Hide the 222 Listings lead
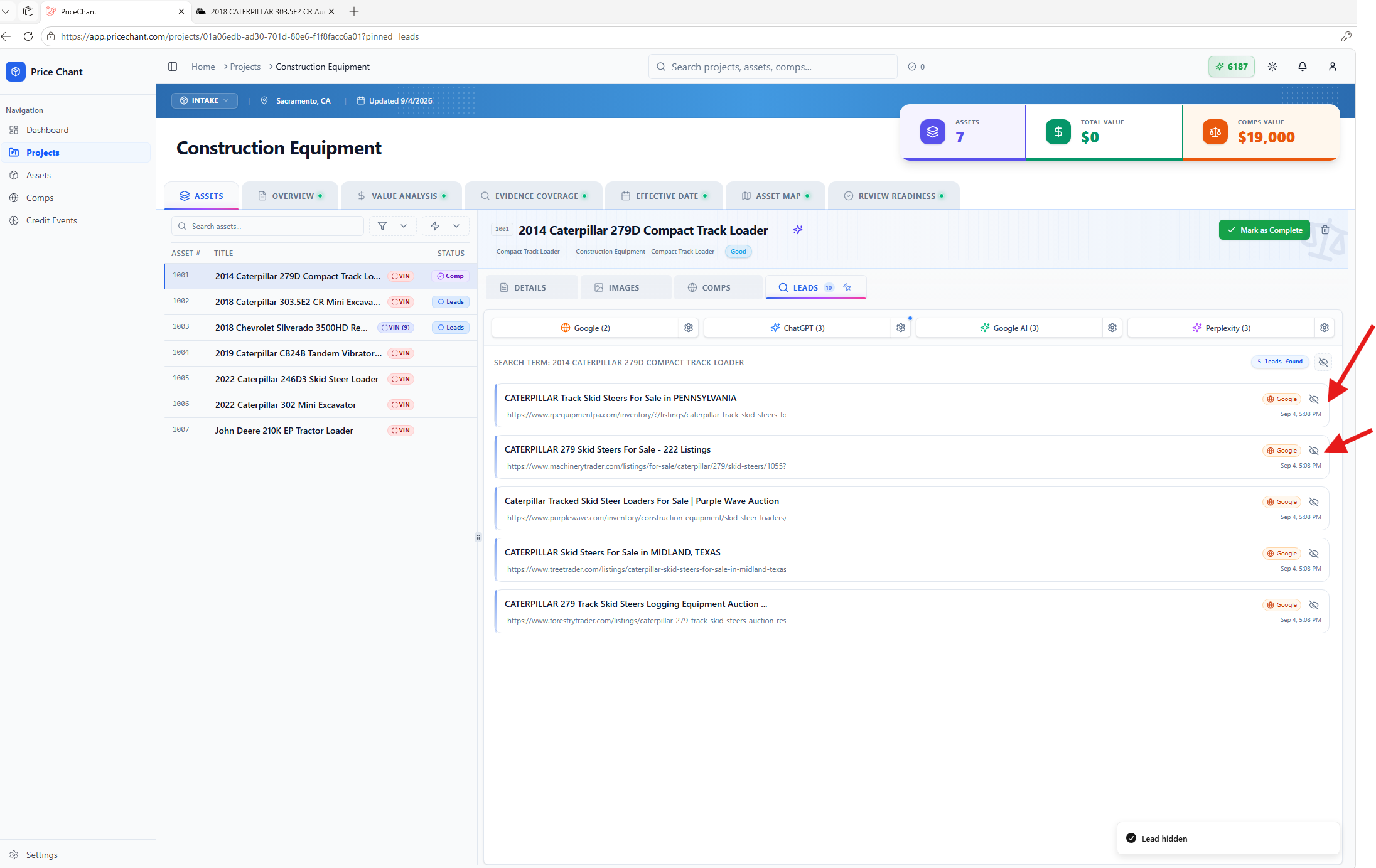The height and width of the screenshot is (868, 1376). coord(1314,451)
